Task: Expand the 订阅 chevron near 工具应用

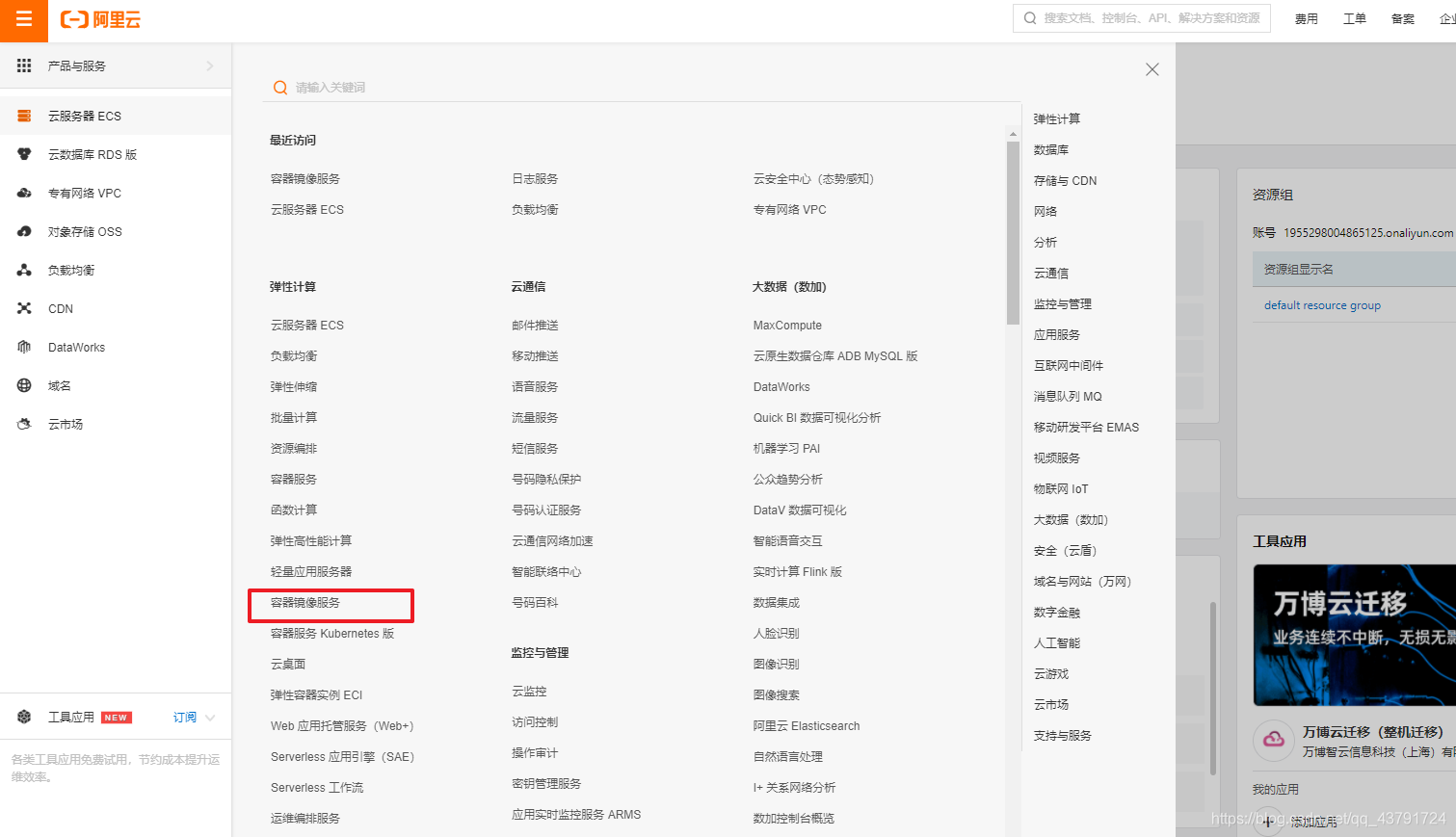Action: click(x=210, y=718)
